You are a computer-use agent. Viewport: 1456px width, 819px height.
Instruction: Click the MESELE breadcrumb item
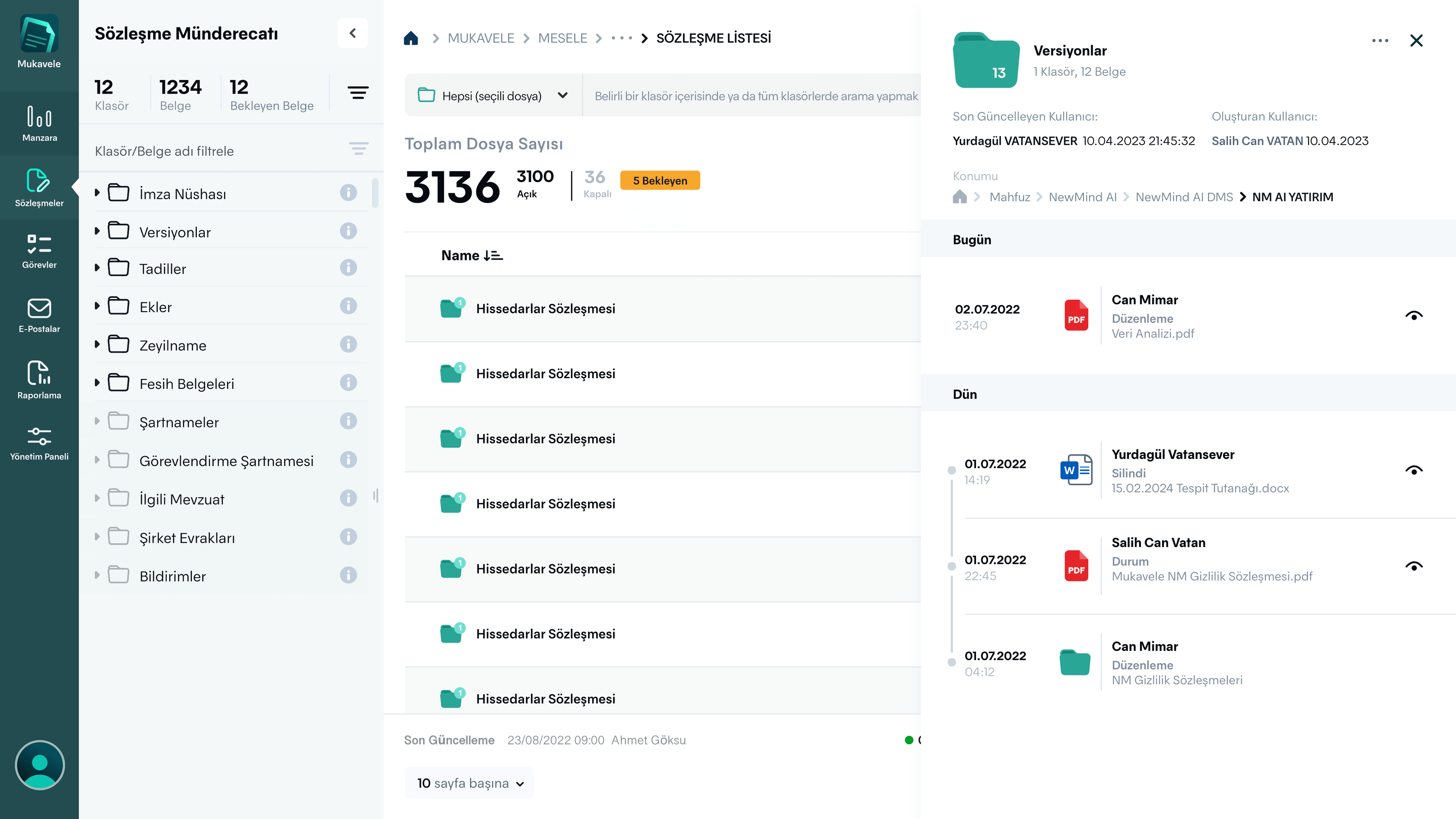coord(562,38)
